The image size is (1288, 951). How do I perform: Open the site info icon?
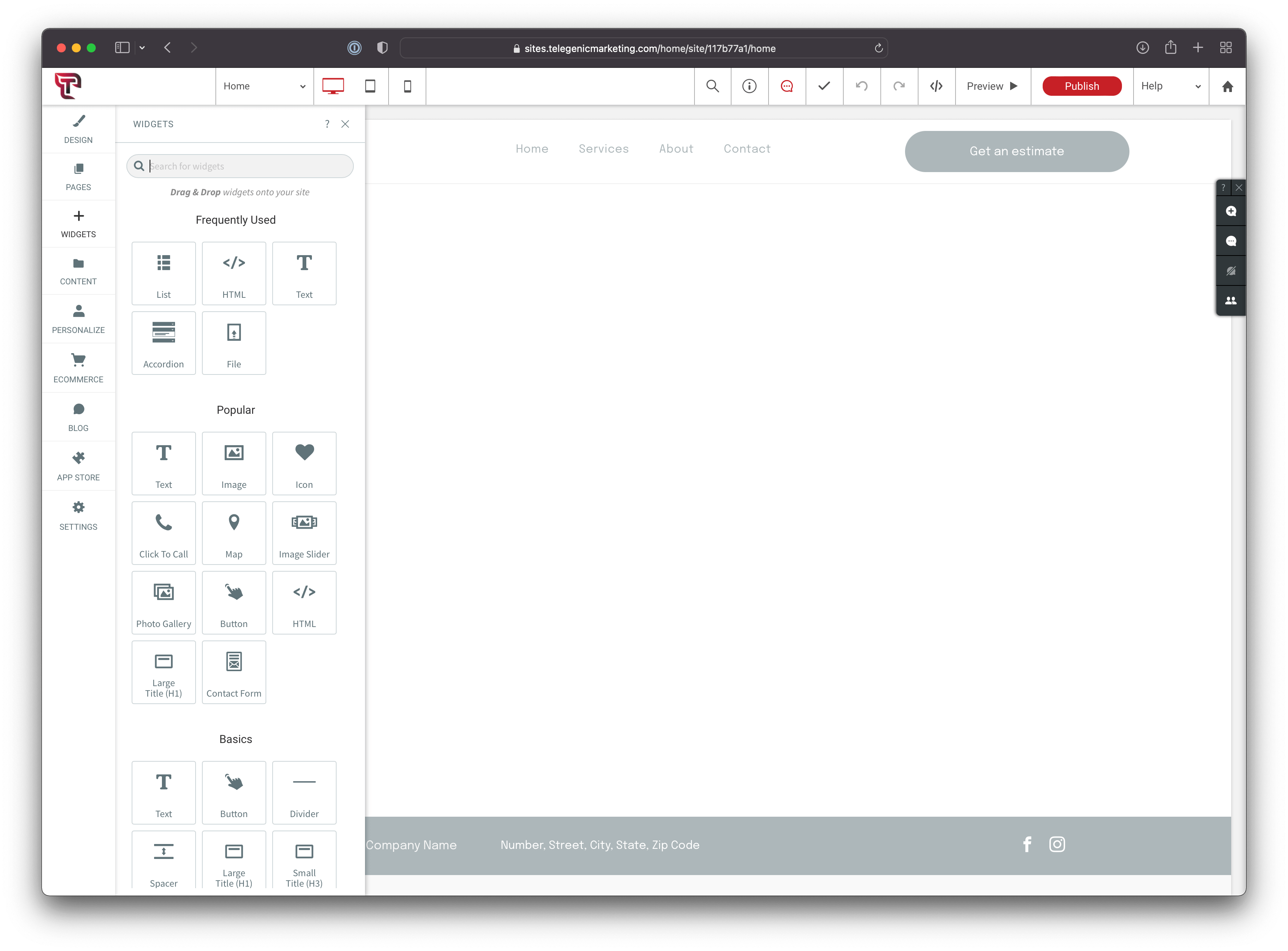749,86
